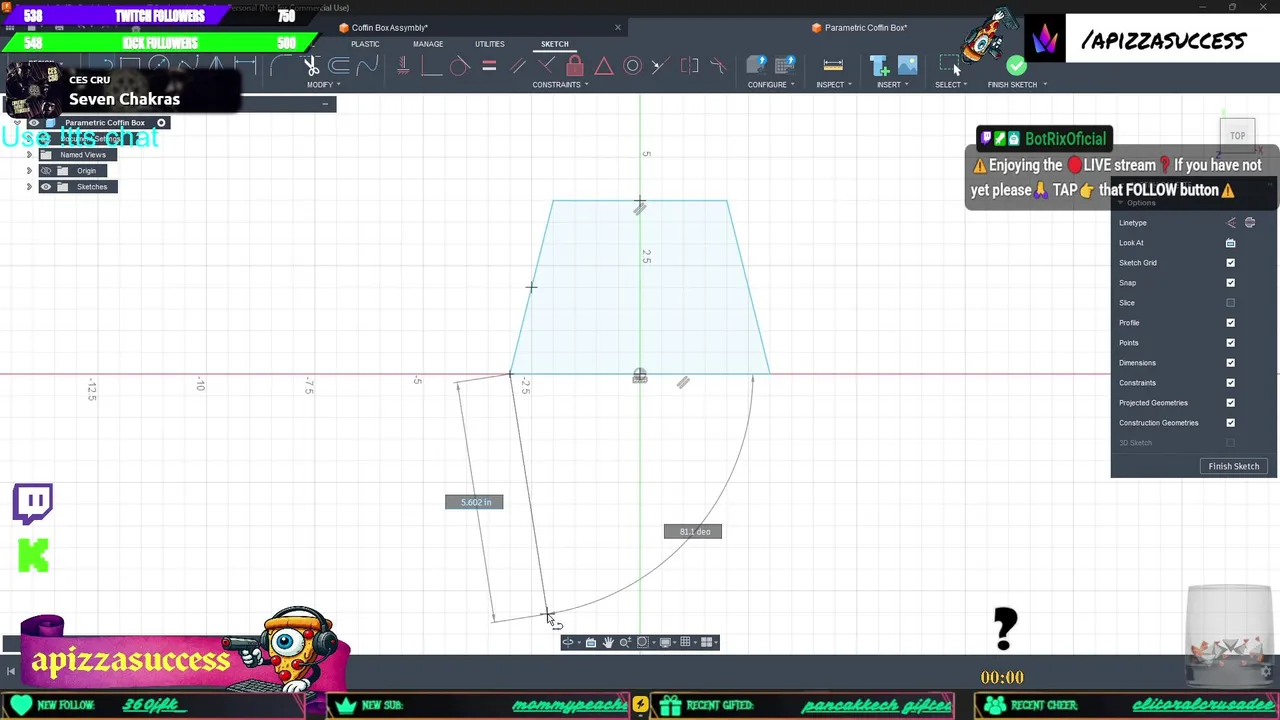Image resolution: width=1280 pixels, height=720 pixels.
Task: Toggle visibility of Parametric Coffin Box
Action: click(x=33, y=123)
